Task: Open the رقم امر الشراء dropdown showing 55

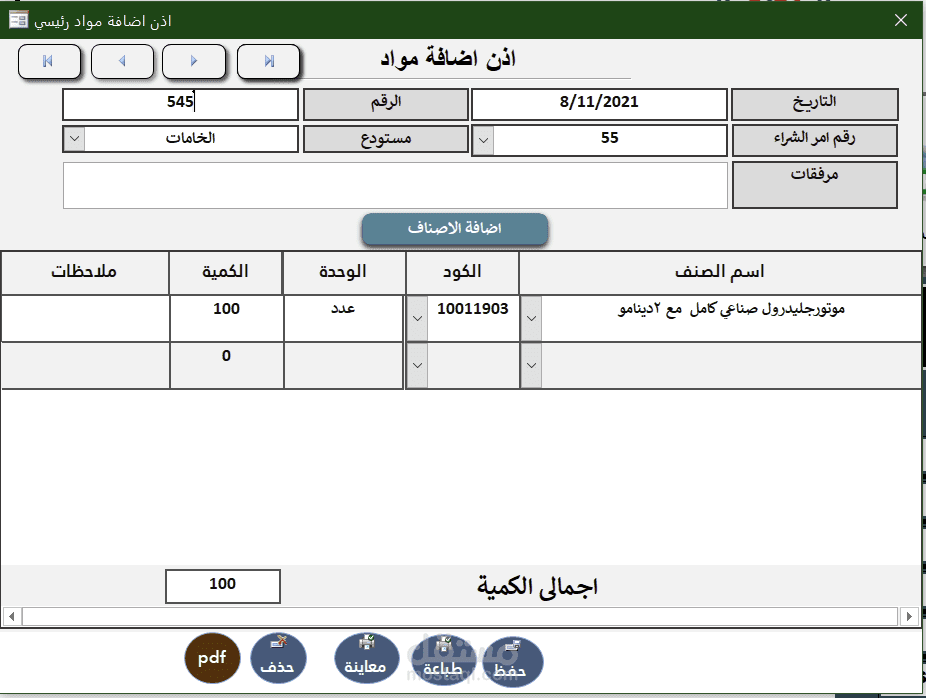Action: click(x=483, y=141)
